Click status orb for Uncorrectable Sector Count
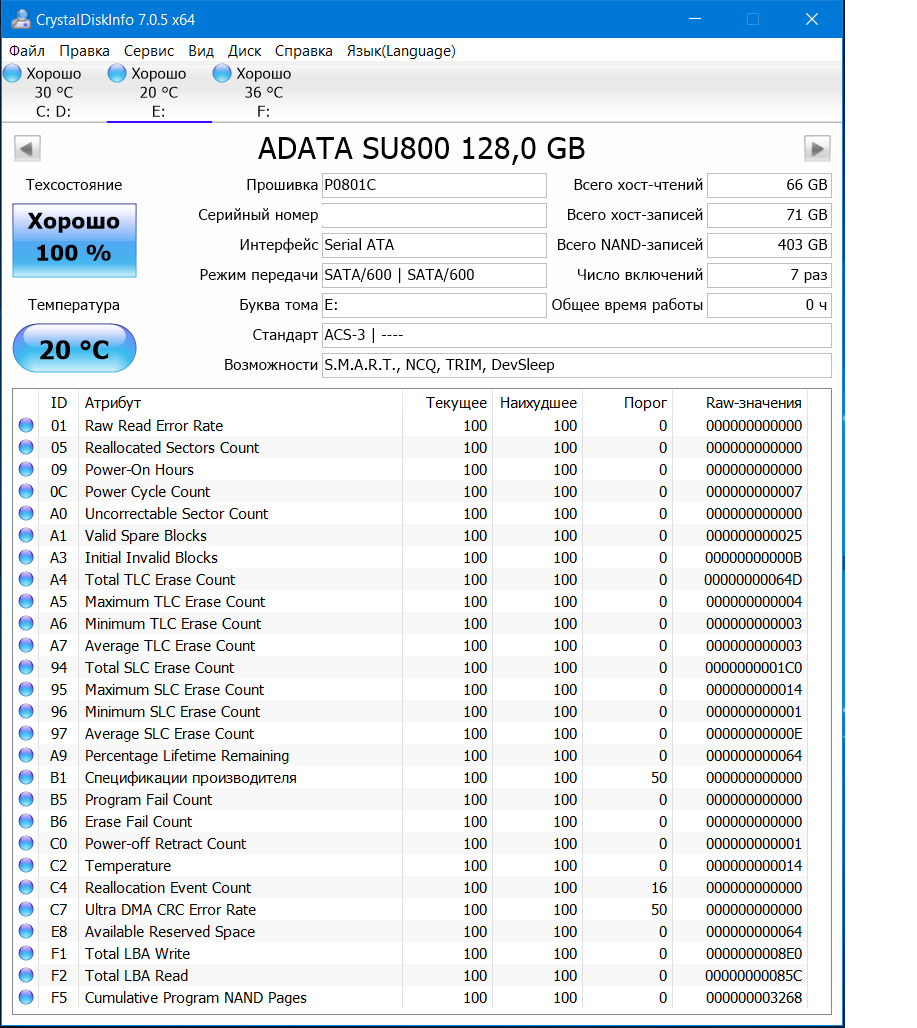This screenshot has width=917, height=1028. [x=26, y=513]
